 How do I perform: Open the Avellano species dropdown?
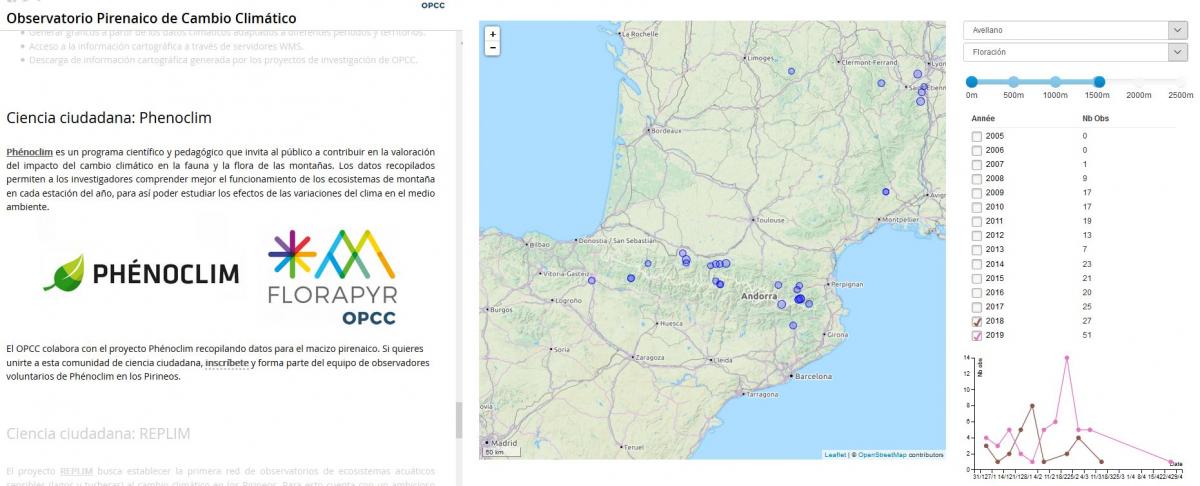tap(1074, 30)
